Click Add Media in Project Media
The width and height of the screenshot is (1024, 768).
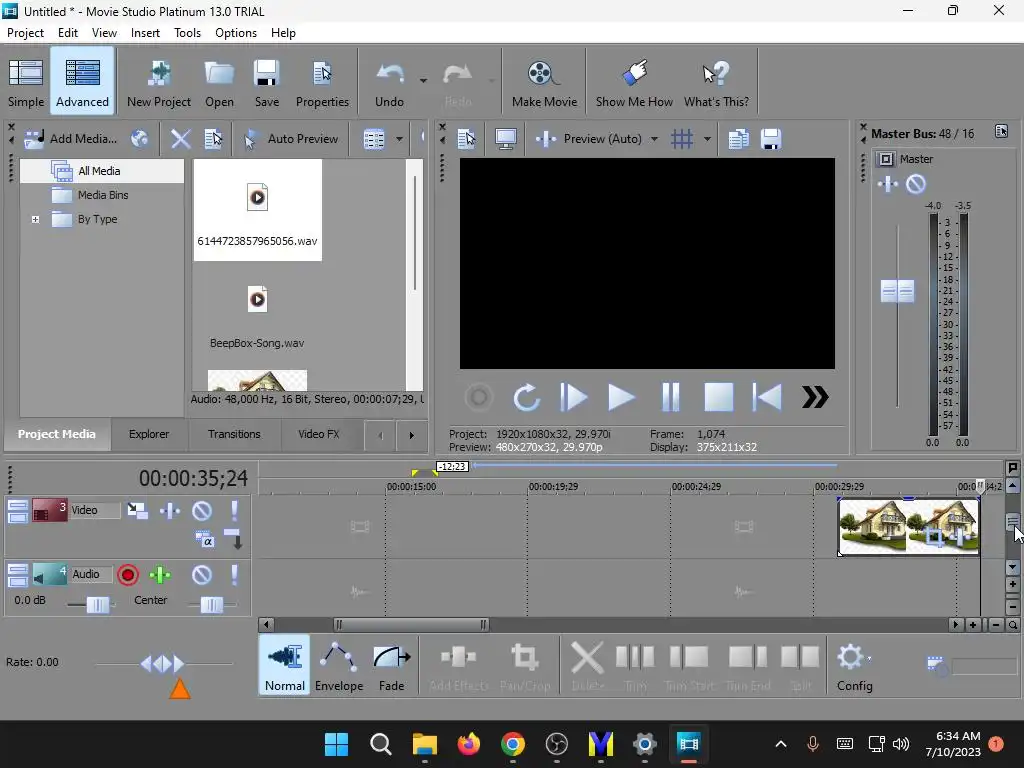(71, 138)
